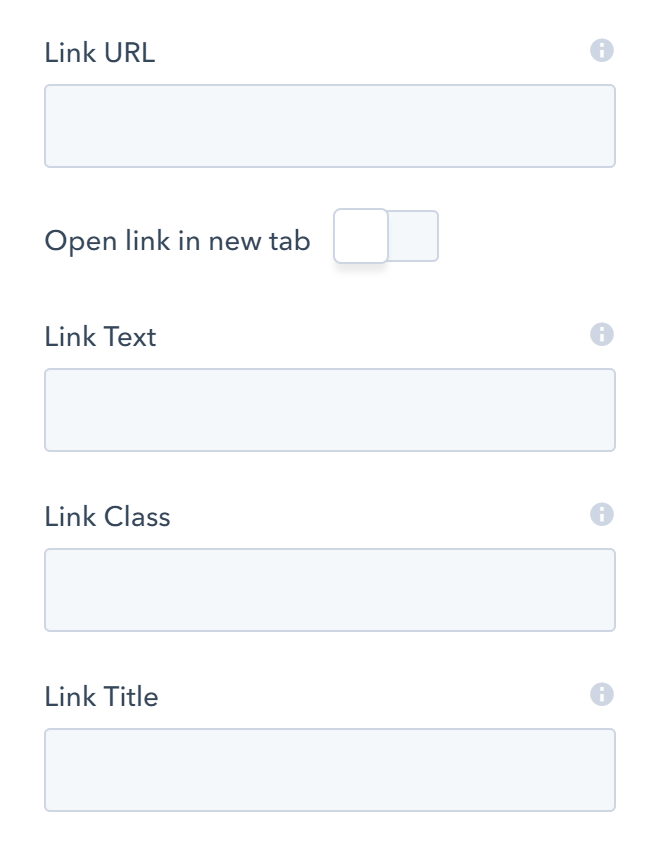Screen dimensions: 658x856
Task: Click inside the Link Title input box
Action: [x=329, y=770]
